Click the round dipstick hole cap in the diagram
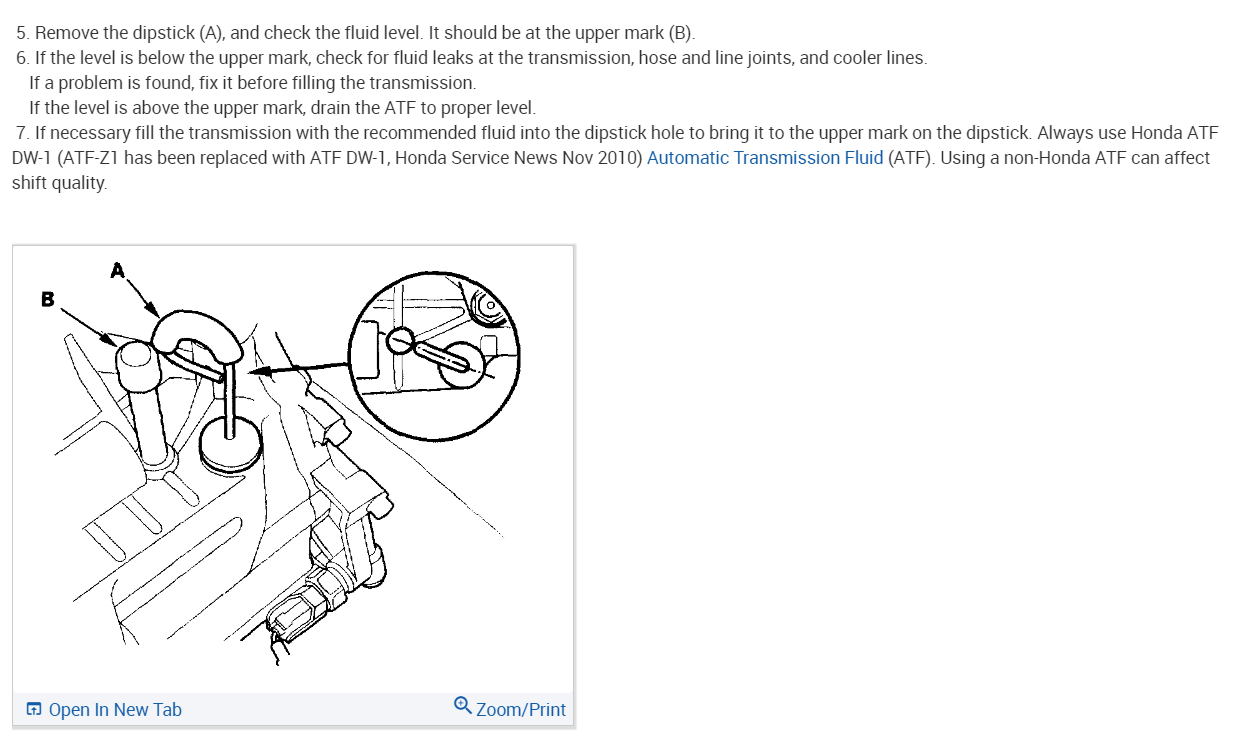This screenshot has height=745, width=1233. point(231,444)
